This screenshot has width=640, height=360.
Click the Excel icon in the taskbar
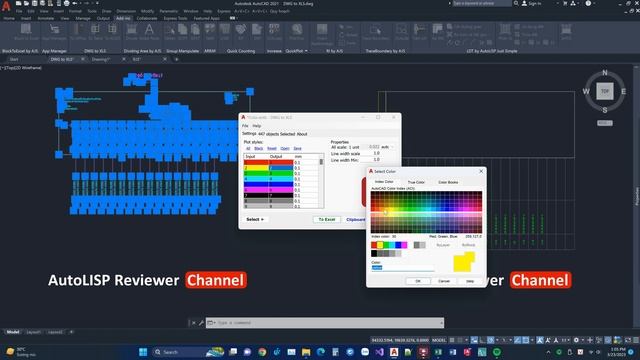click(x=438, y=352)
